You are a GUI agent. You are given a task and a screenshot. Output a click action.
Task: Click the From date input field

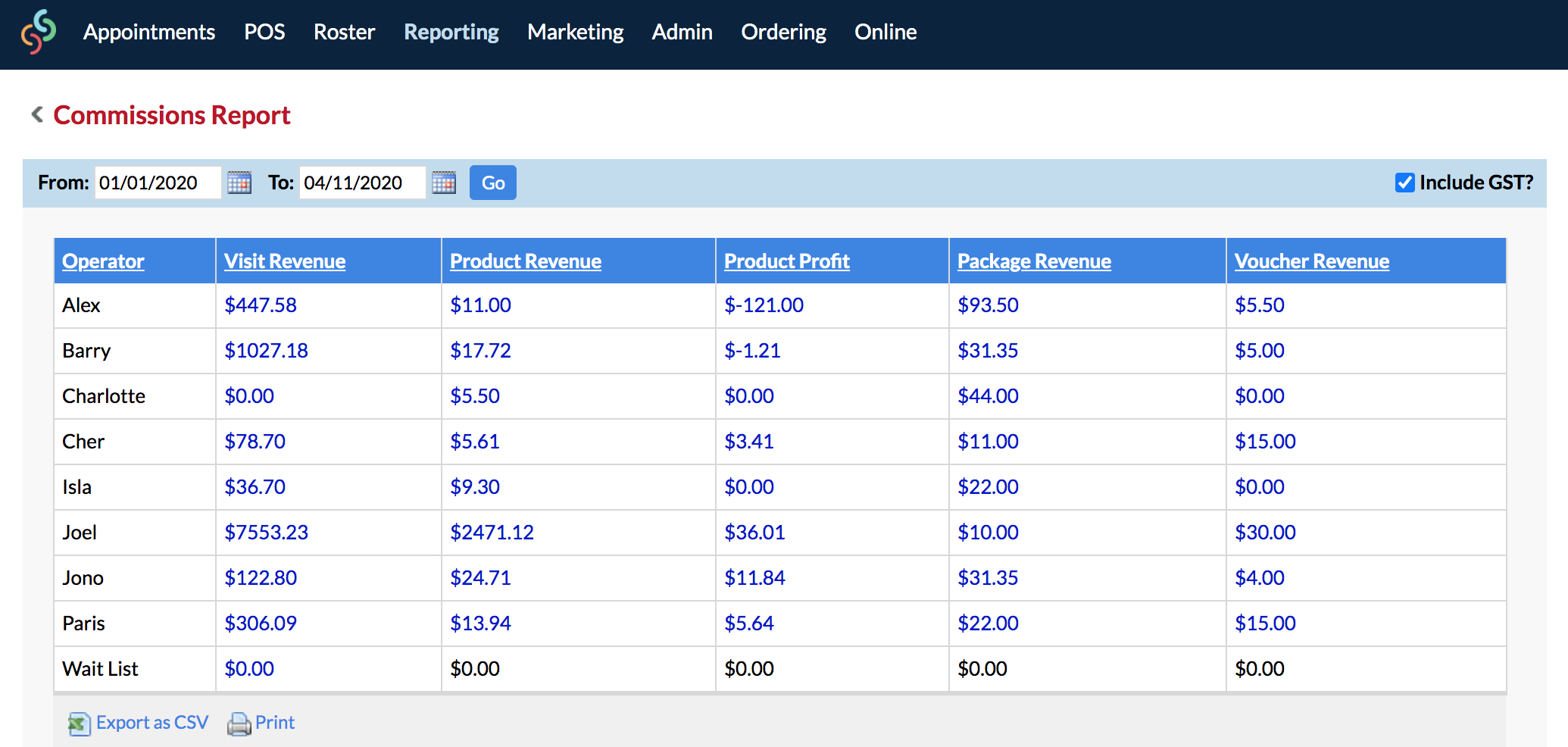click(158, 183)
